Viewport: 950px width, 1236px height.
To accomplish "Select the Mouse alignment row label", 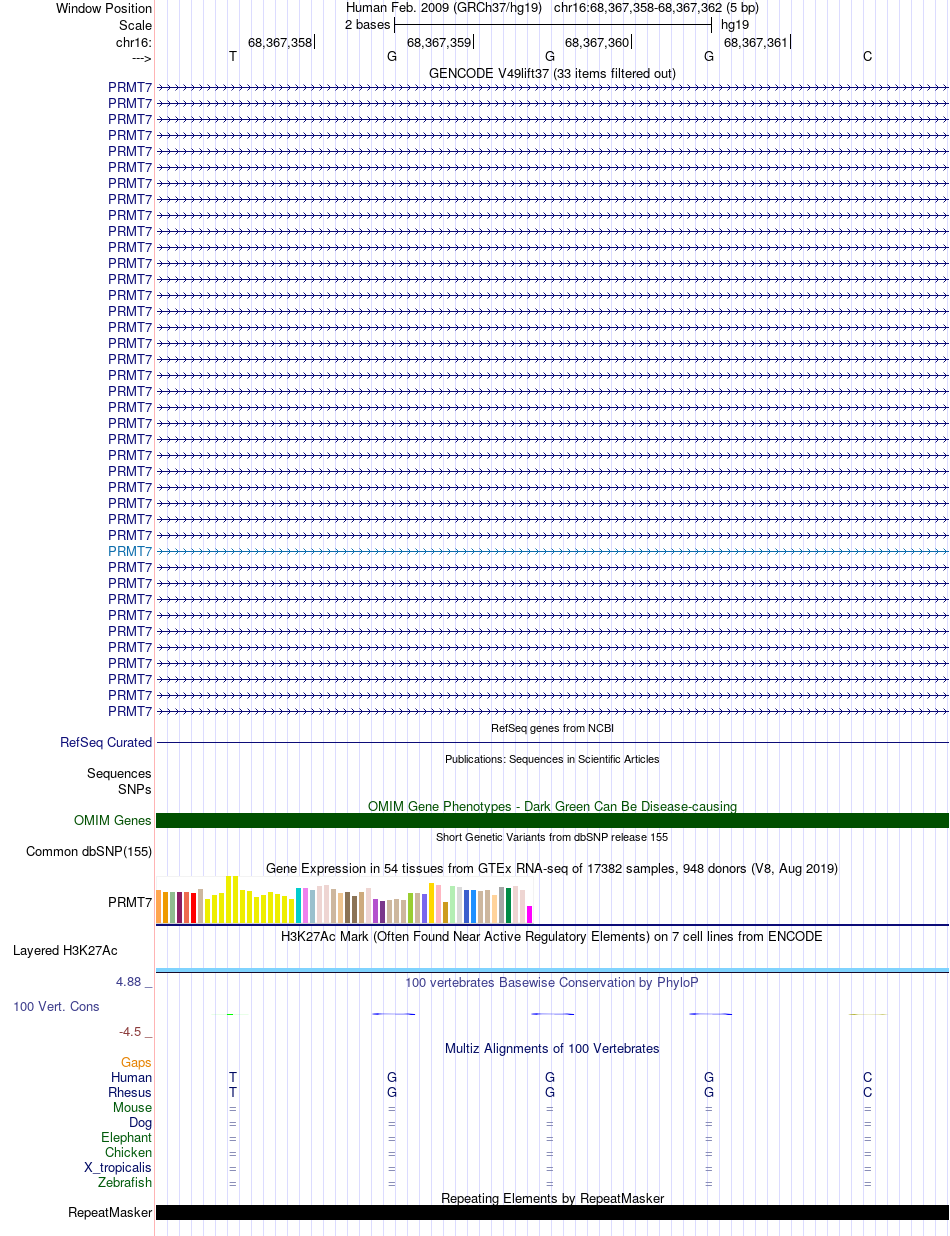I will tap(133, 1108).
